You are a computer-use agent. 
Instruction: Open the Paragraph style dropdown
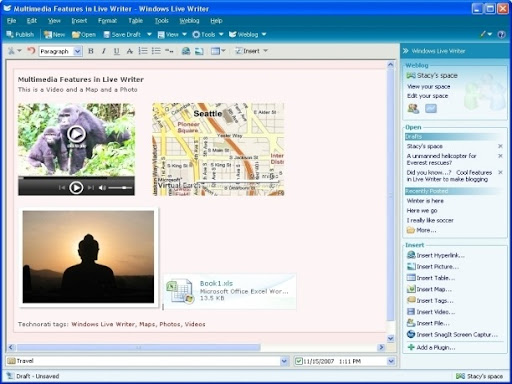coord(78,51)
